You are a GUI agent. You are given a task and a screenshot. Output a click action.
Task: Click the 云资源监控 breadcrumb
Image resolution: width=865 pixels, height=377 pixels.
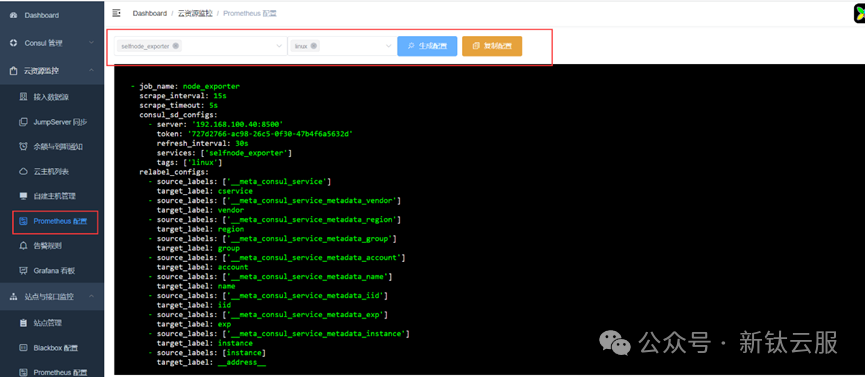coord(195,13)
